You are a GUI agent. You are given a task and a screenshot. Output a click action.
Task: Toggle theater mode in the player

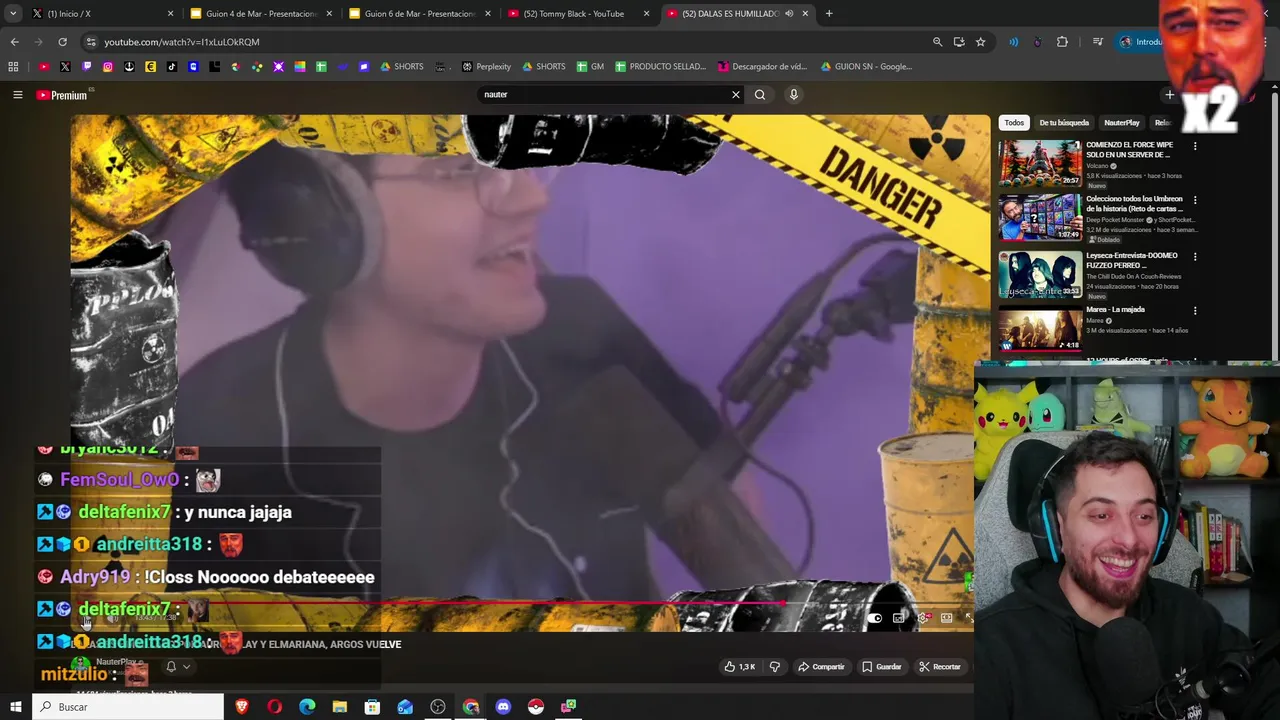[946, 618]
